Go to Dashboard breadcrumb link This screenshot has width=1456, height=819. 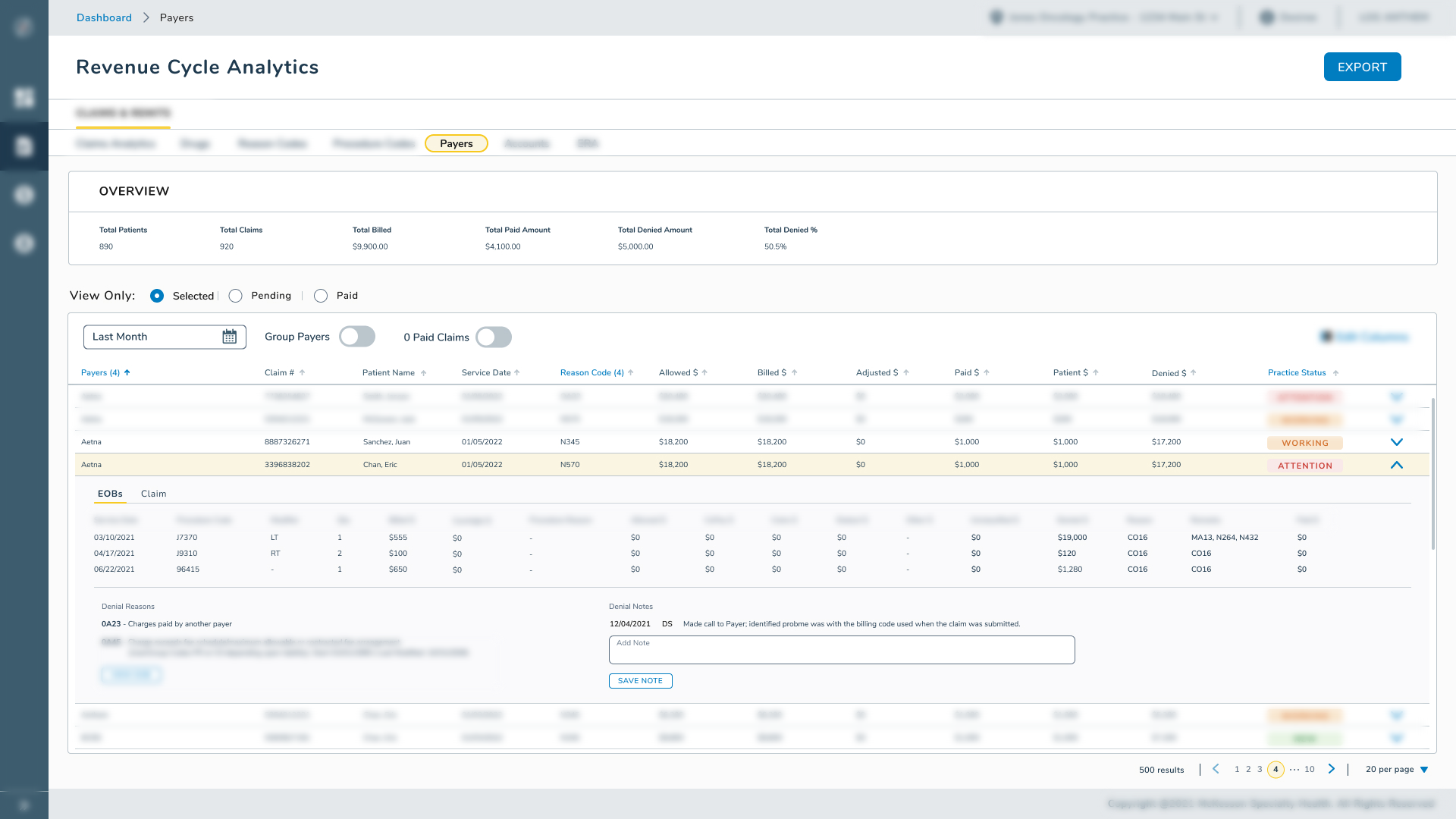(x=104, y=17)
